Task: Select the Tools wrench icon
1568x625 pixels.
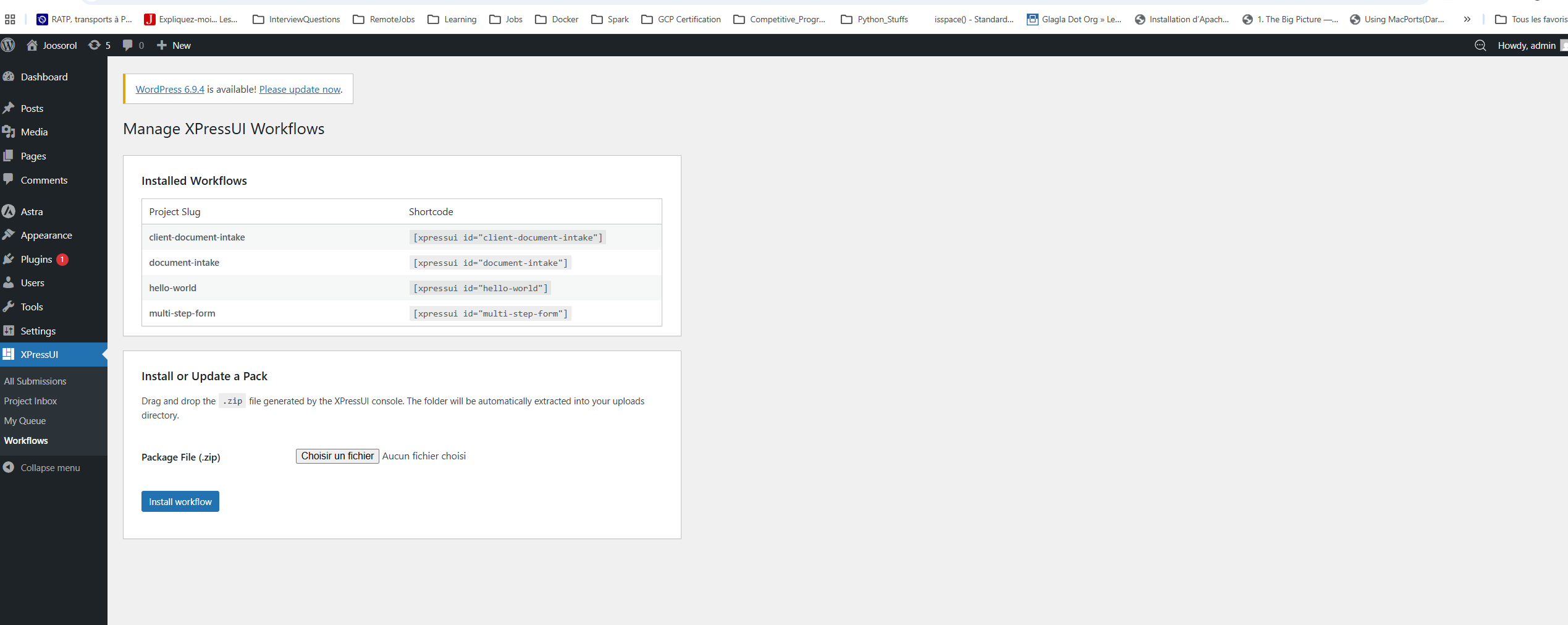Action: tap(9, 307)
